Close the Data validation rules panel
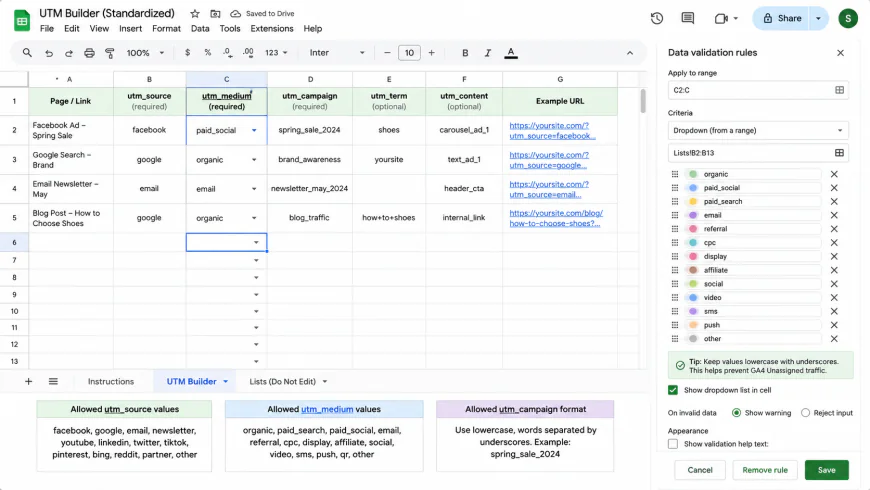 tap(841, 53)
